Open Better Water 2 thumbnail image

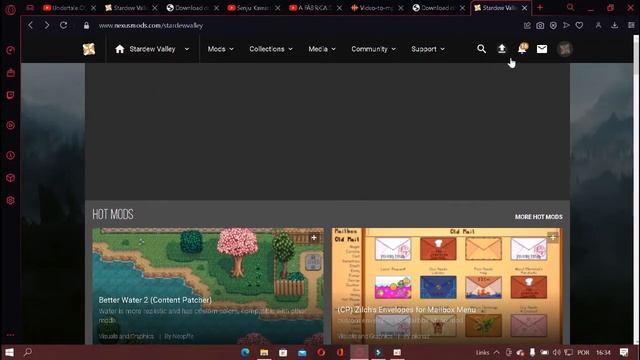click(x=208, y=286)
